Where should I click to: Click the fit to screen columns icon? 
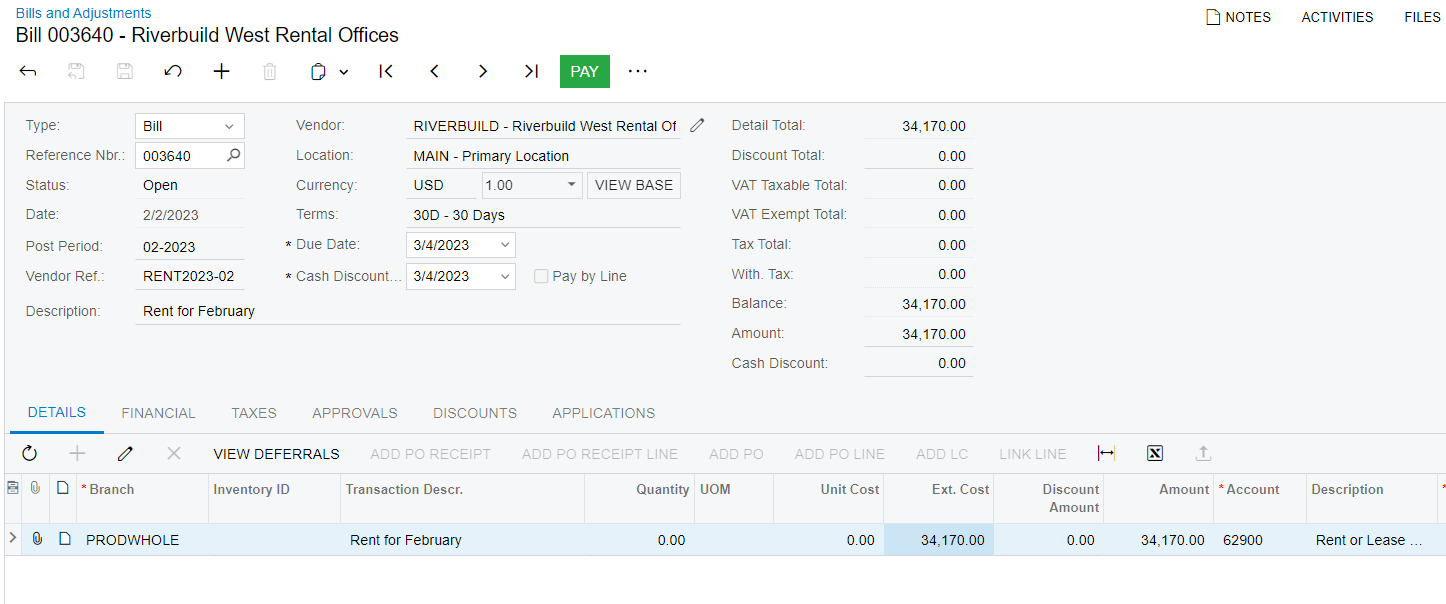(x=1106, y=454)
